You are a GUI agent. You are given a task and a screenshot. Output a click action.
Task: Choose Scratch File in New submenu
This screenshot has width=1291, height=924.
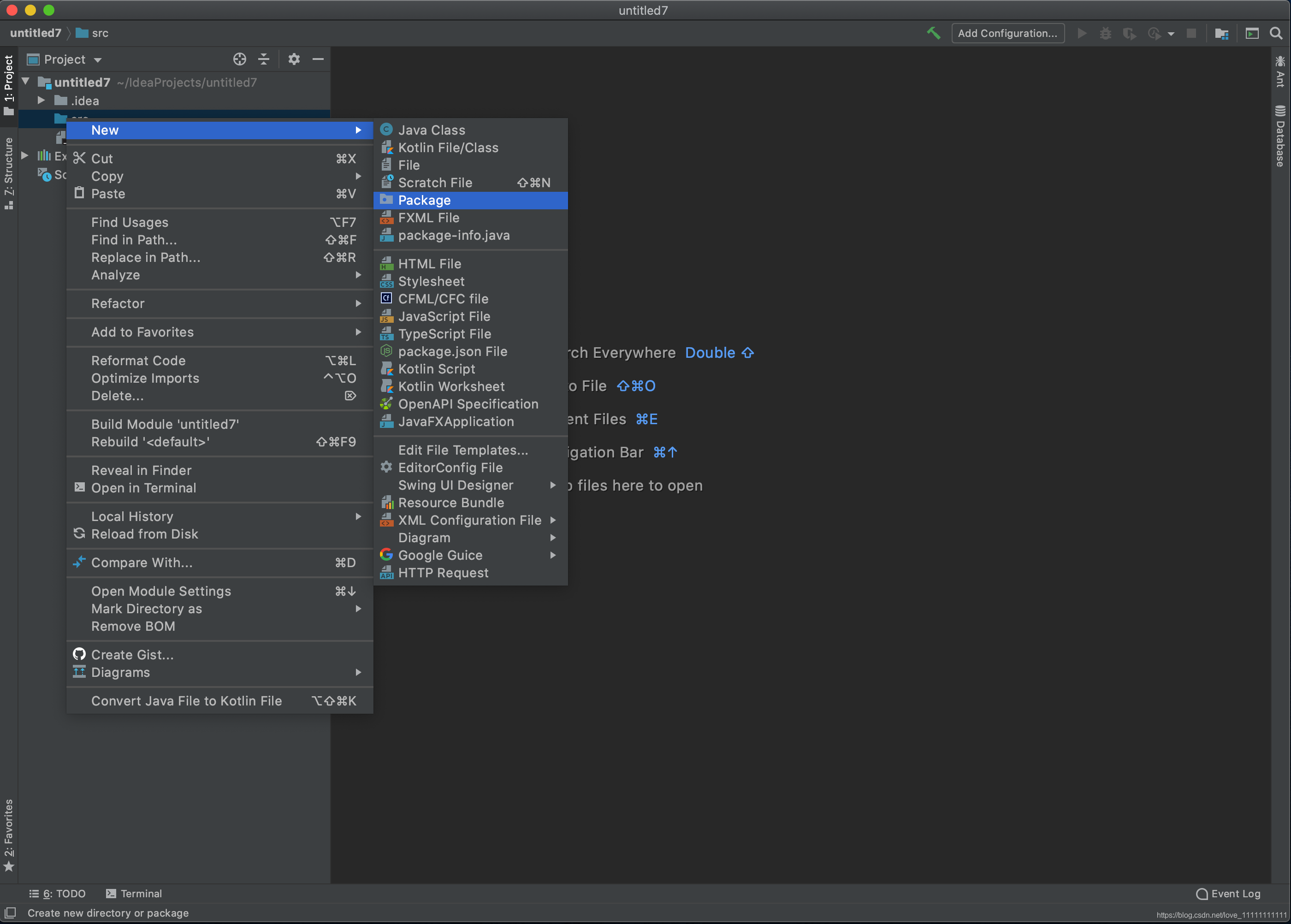point(470,183)
